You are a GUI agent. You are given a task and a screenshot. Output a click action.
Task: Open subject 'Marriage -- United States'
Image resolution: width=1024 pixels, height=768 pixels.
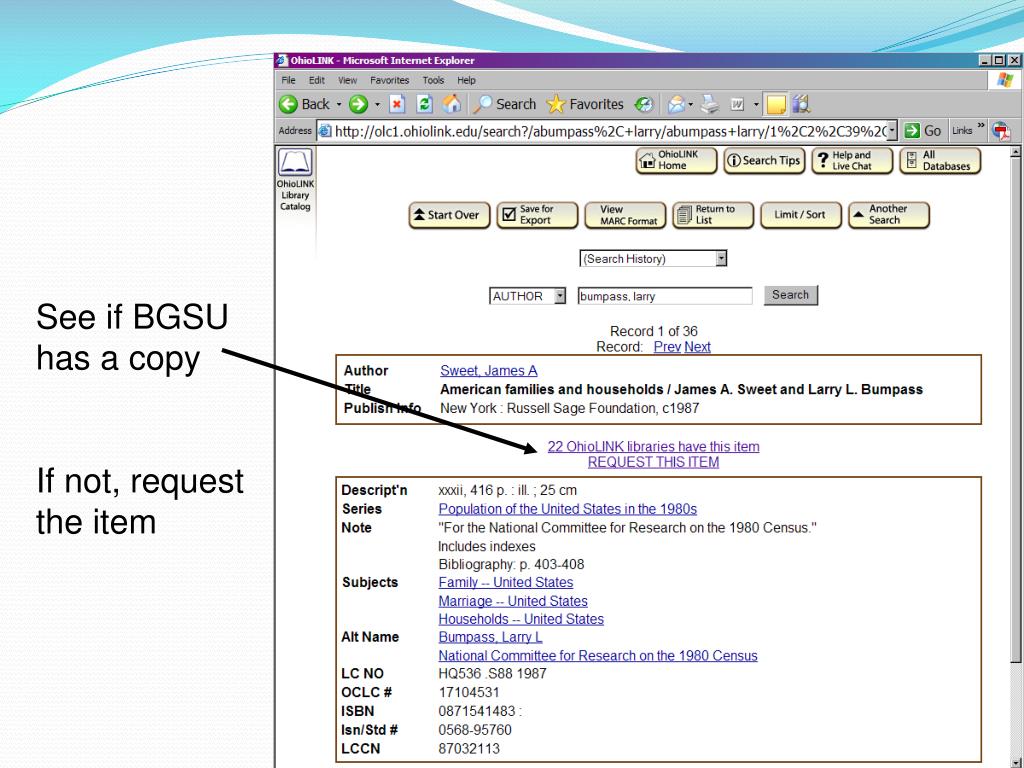coord(513,601)
